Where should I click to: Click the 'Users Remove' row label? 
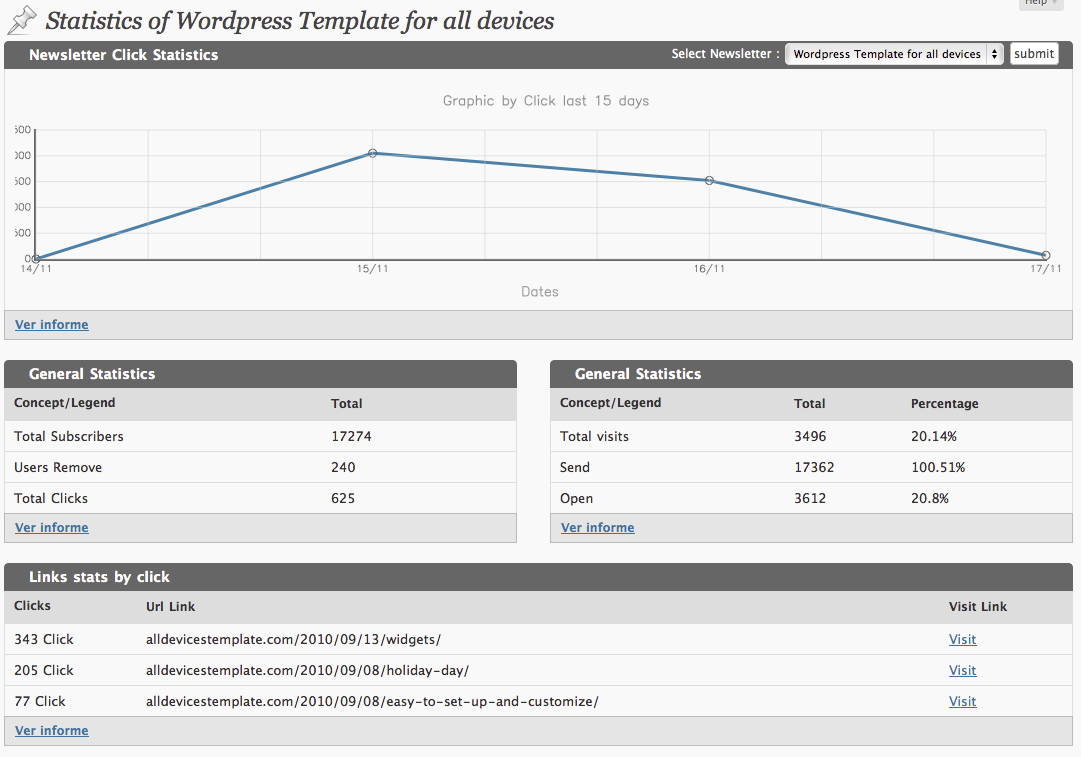click(x=58, y=467)
